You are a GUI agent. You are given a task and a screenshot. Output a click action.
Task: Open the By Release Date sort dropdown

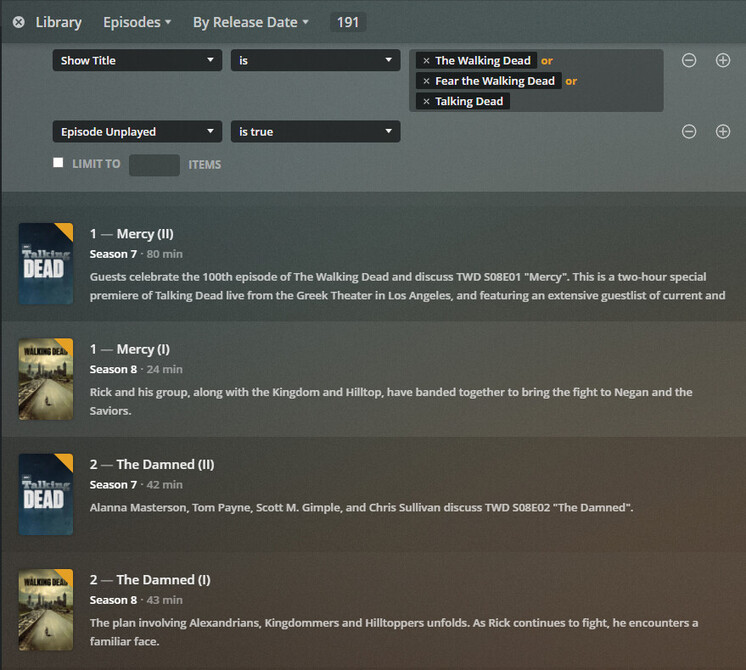pos(251,22)
